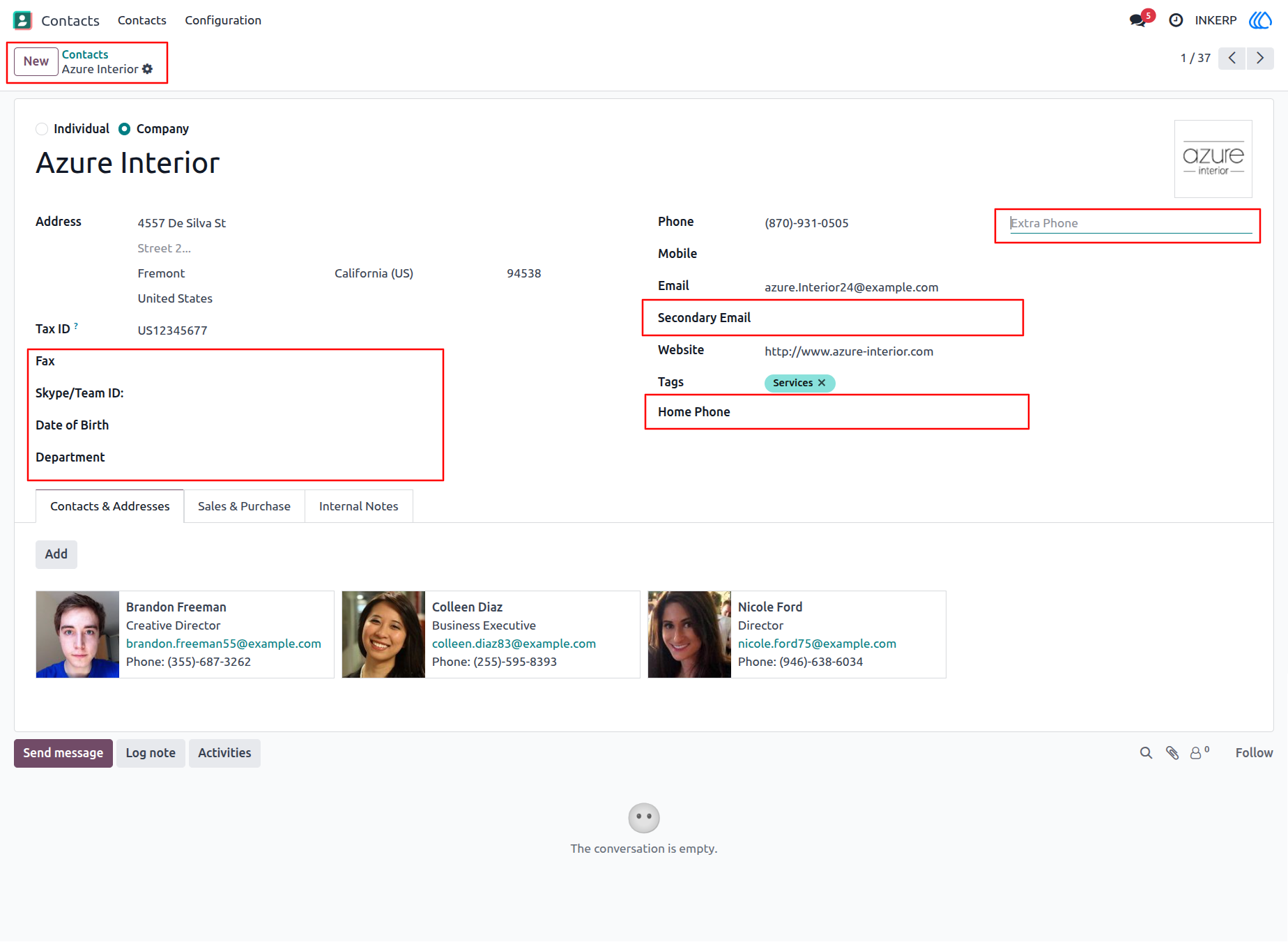This screenshot has width=1288, height=942.
Task: Go to the next contact record arrow
Action: [1260, 58]
